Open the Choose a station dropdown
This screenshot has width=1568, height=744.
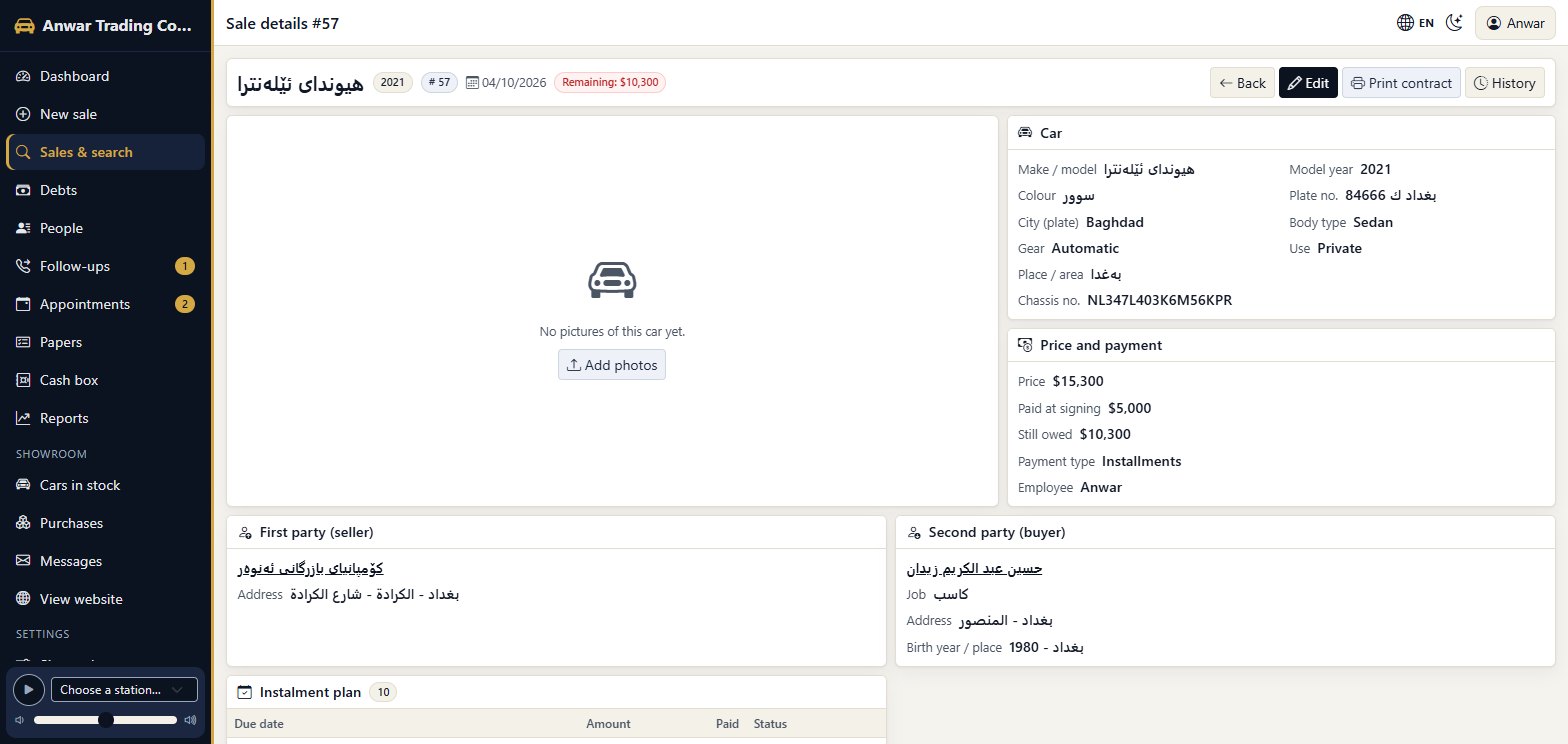[124, 690]
